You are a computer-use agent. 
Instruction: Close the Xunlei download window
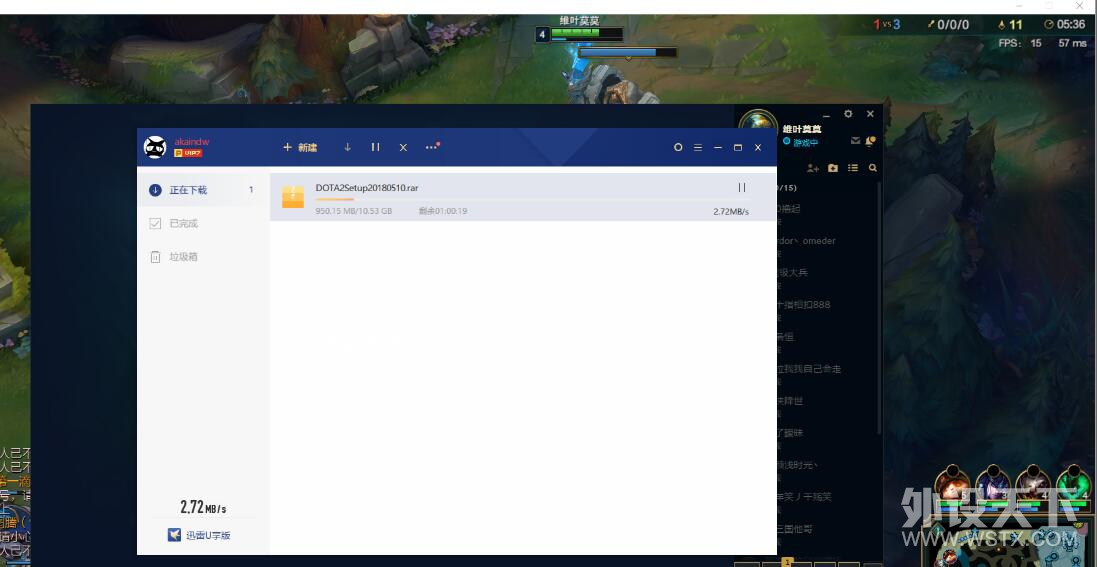tap(758, 148)
